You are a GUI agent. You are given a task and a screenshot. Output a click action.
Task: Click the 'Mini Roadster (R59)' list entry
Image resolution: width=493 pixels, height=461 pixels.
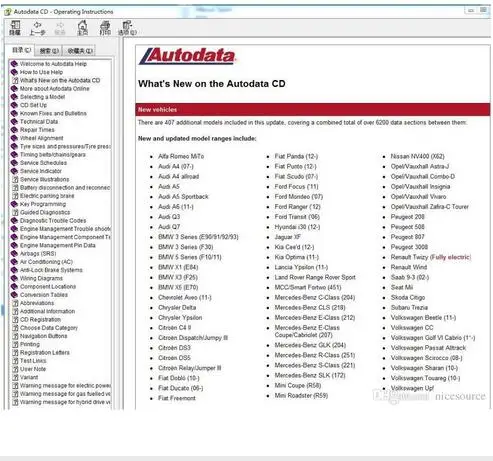pyautogui.click(x=301, y=396)
